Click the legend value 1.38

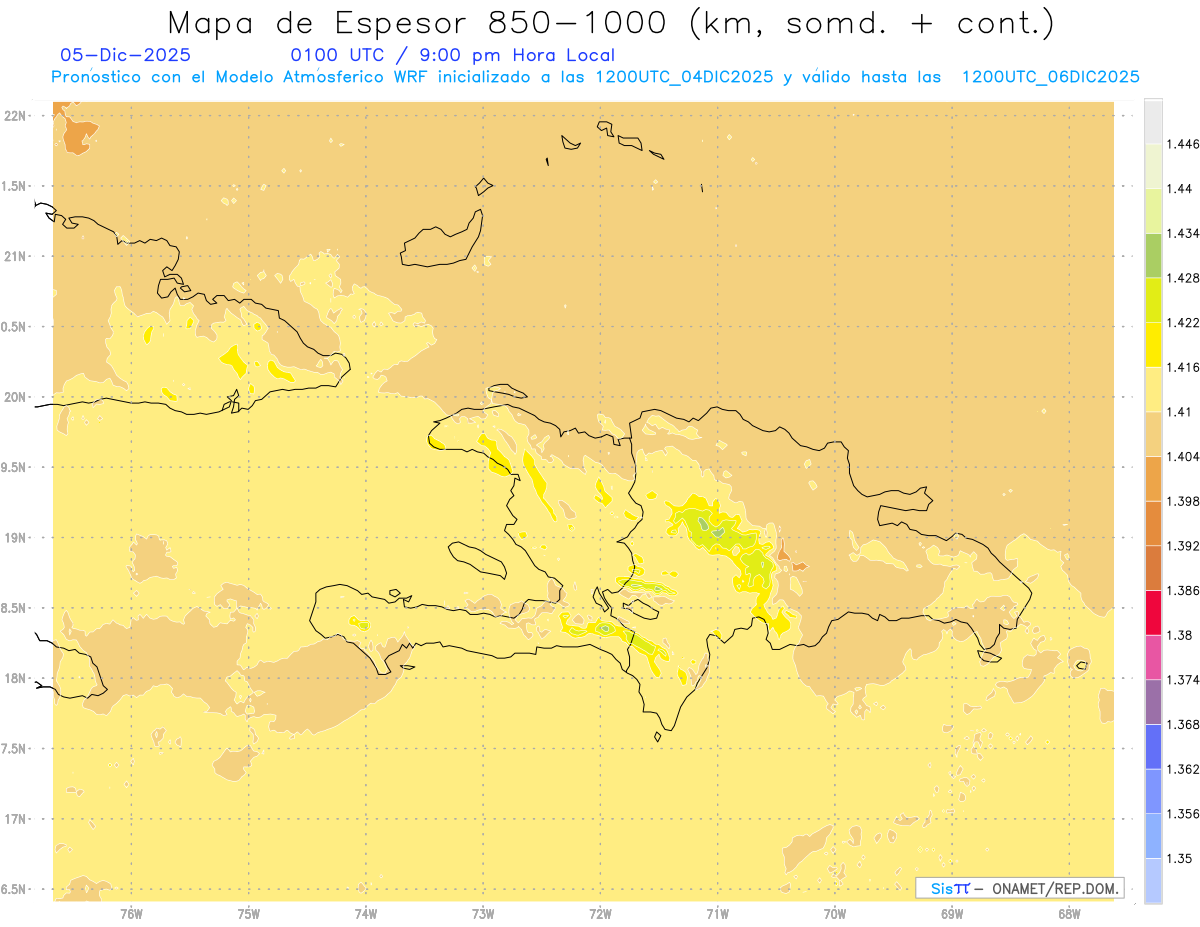1180,635
